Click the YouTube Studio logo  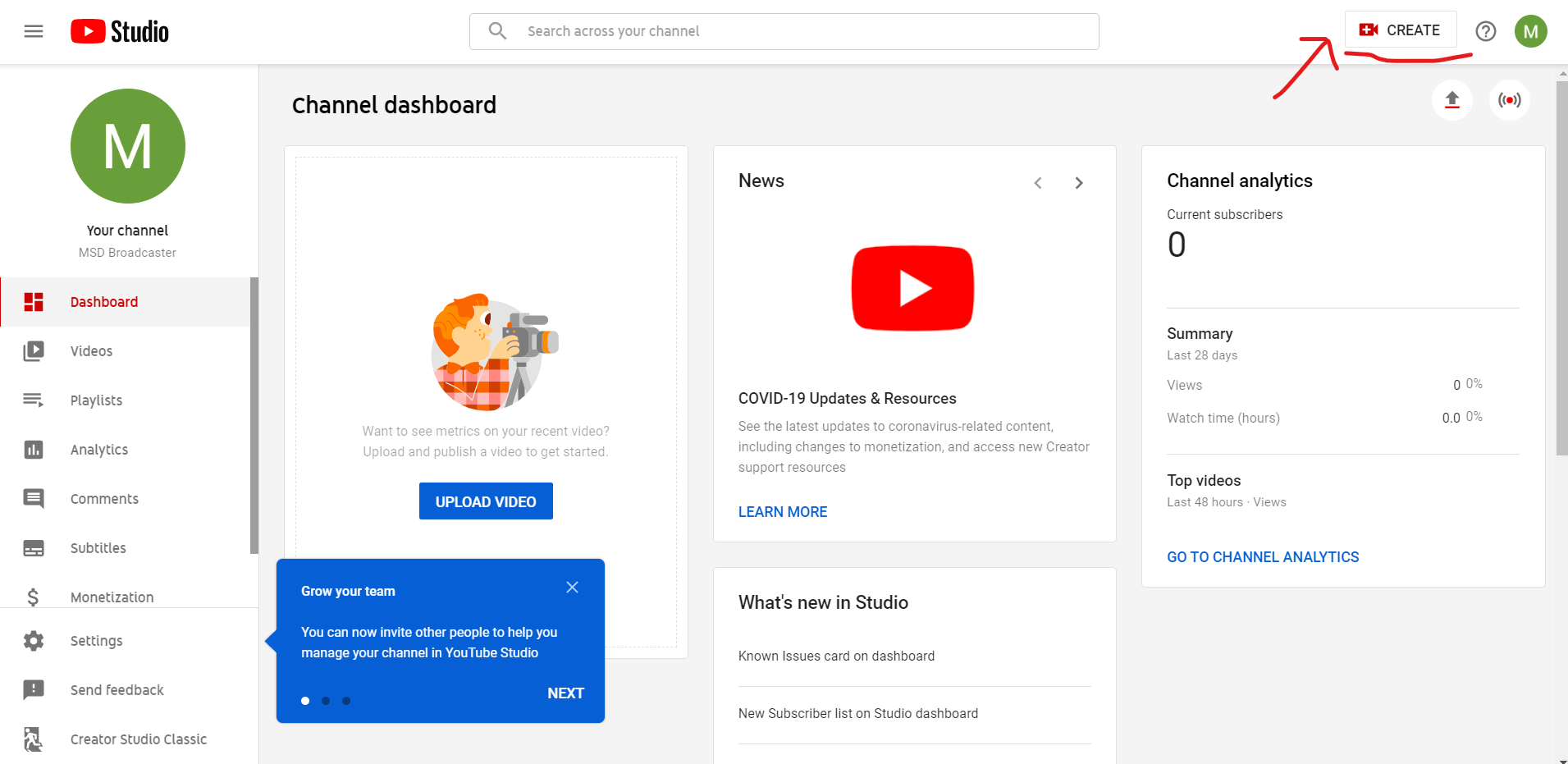click(x=120, y=31)
